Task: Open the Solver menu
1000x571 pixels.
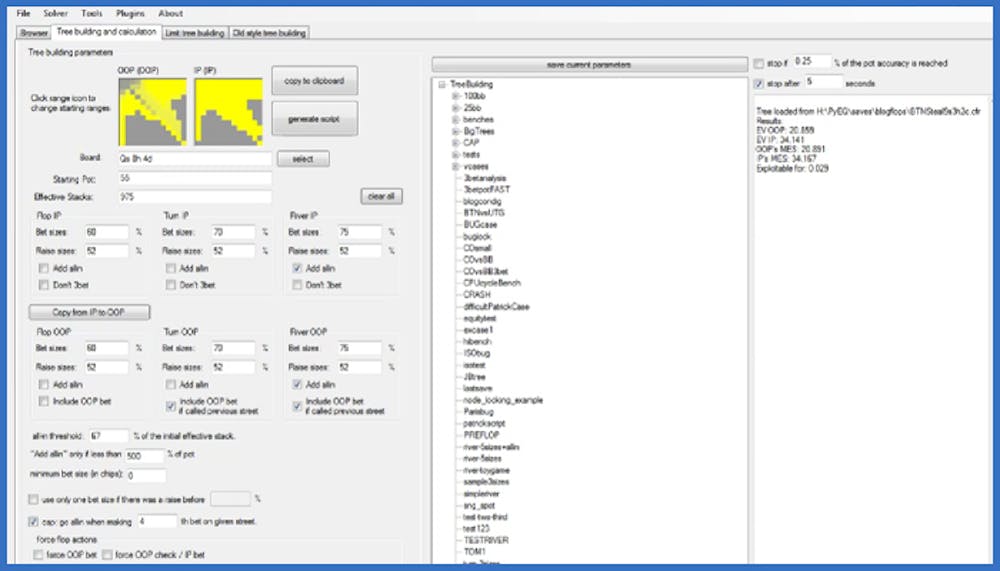Action: pos(55,13)
